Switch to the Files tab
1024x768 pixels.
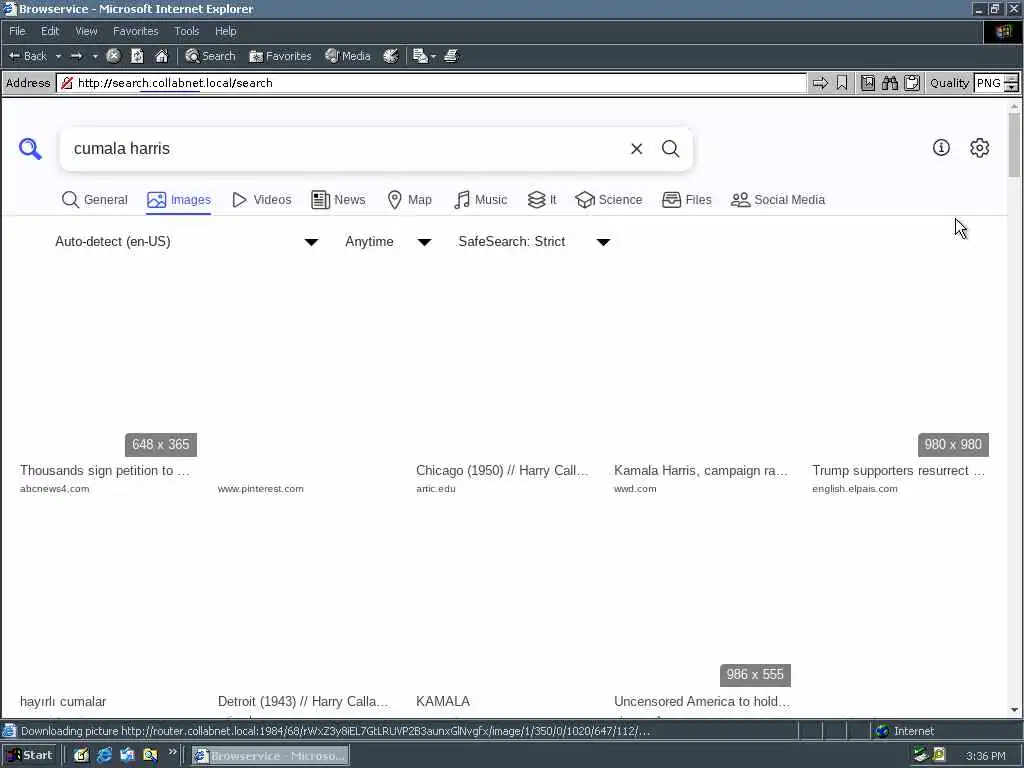pos(686,200)
